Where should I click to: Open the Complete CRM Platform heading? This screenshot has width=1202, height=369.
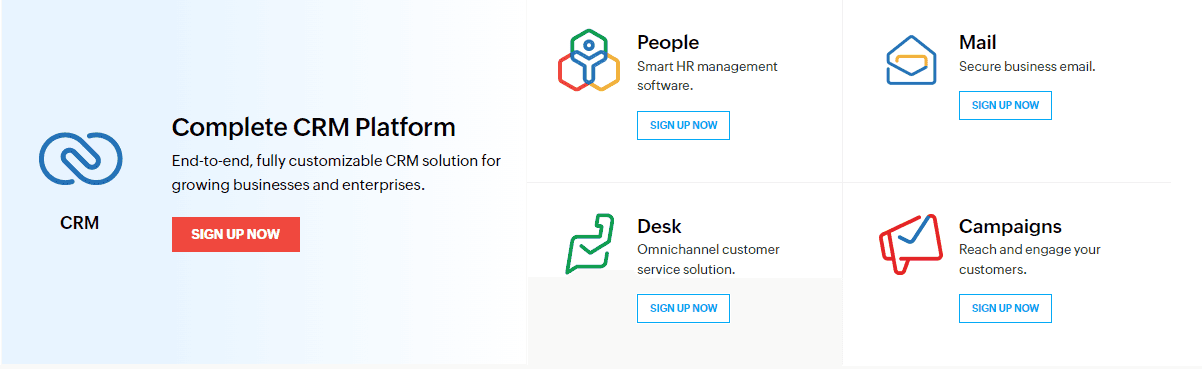314,127
